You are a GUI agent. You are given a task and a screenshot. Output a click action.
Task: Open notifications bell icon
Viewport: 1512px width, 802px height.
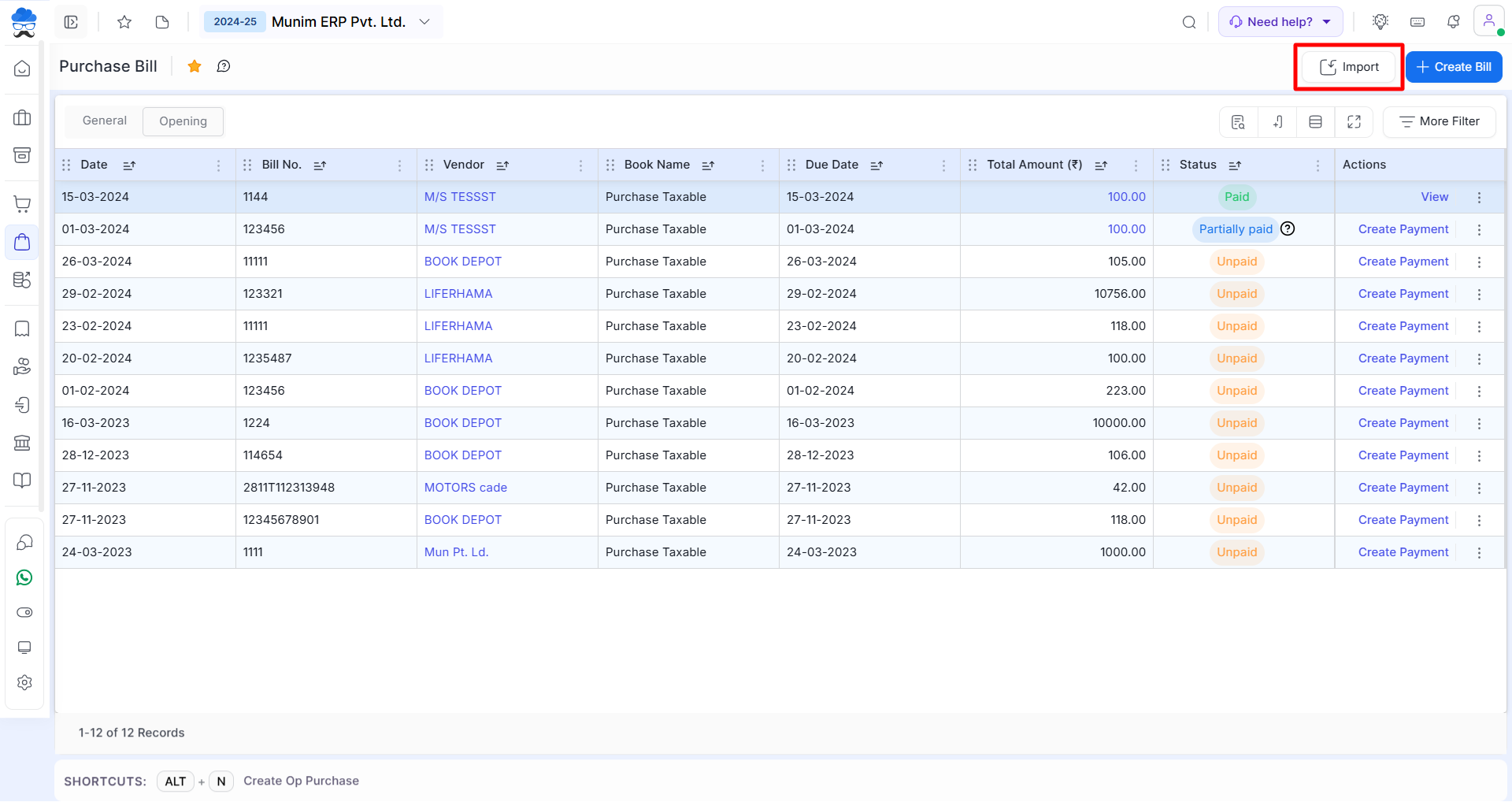pyautogui.click(x=1454, y=22)
